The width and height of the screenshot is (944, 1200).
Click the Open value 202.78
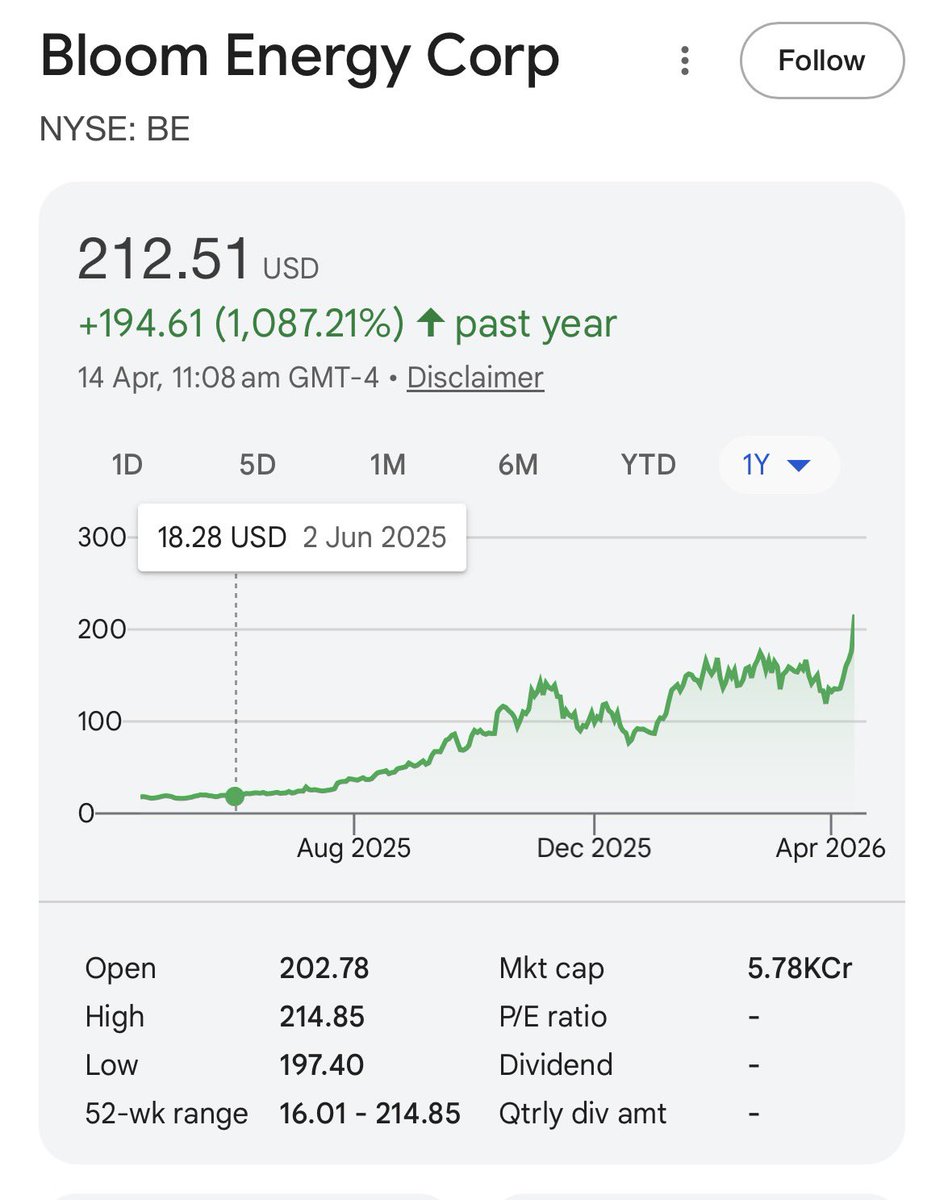point(324,968)
